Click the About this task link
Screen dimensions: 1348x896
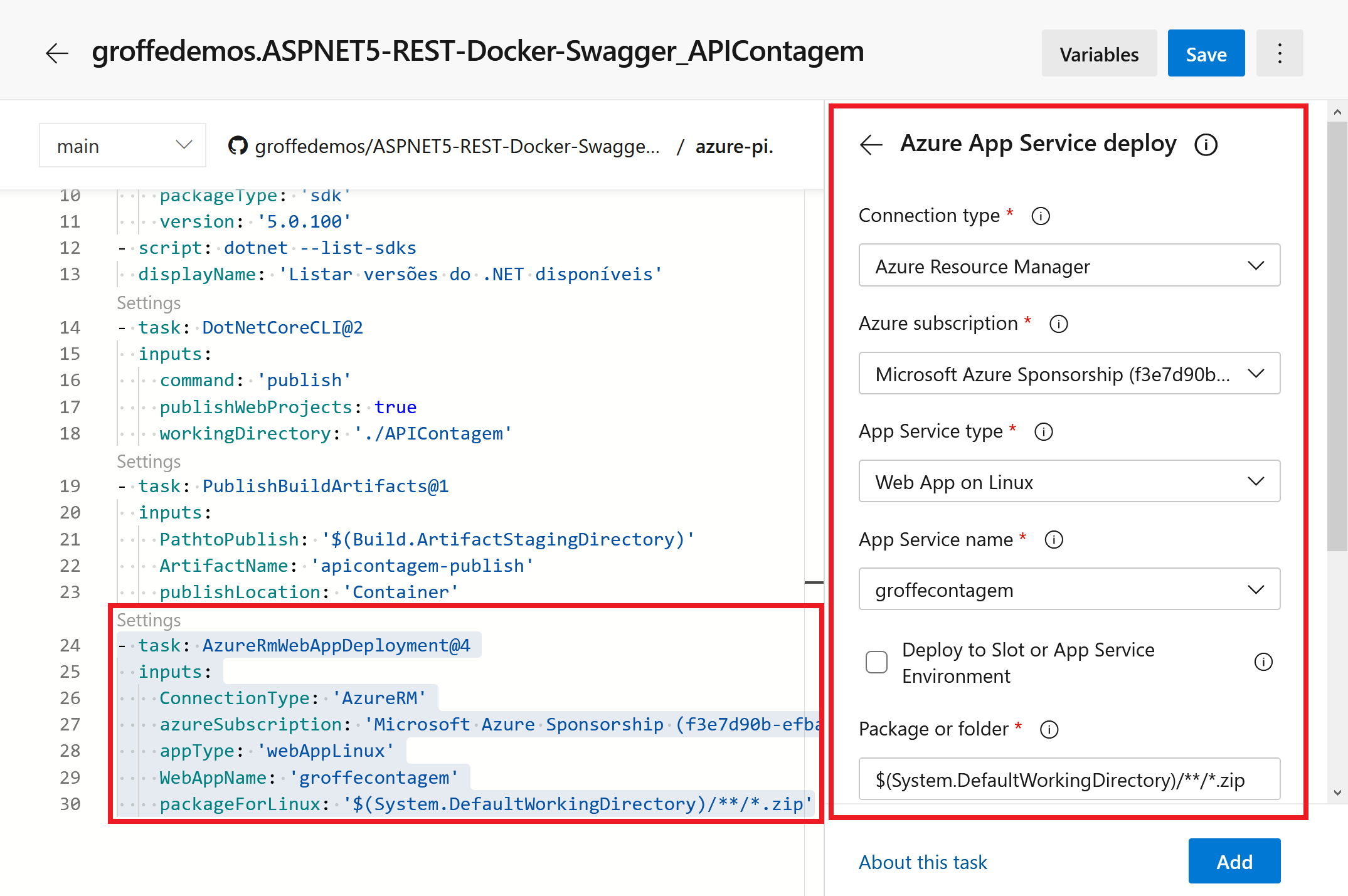point(923,862)
